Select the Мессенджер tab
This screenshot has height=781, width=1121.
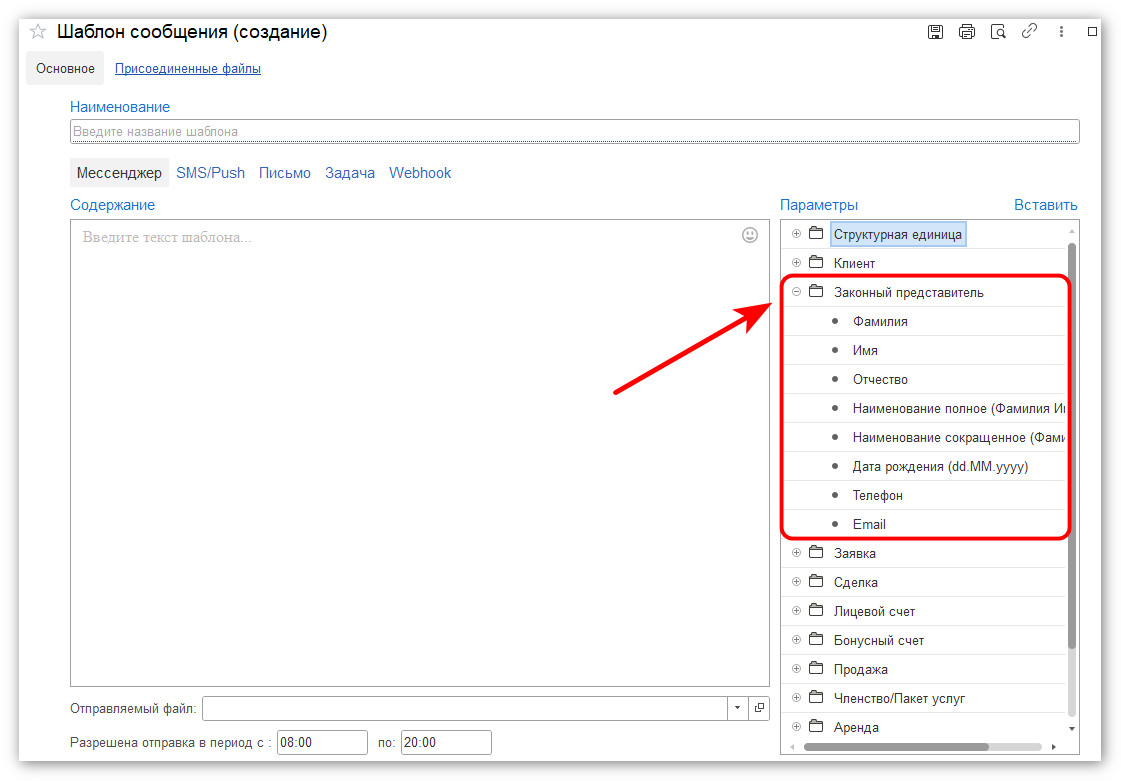(119, 173)
